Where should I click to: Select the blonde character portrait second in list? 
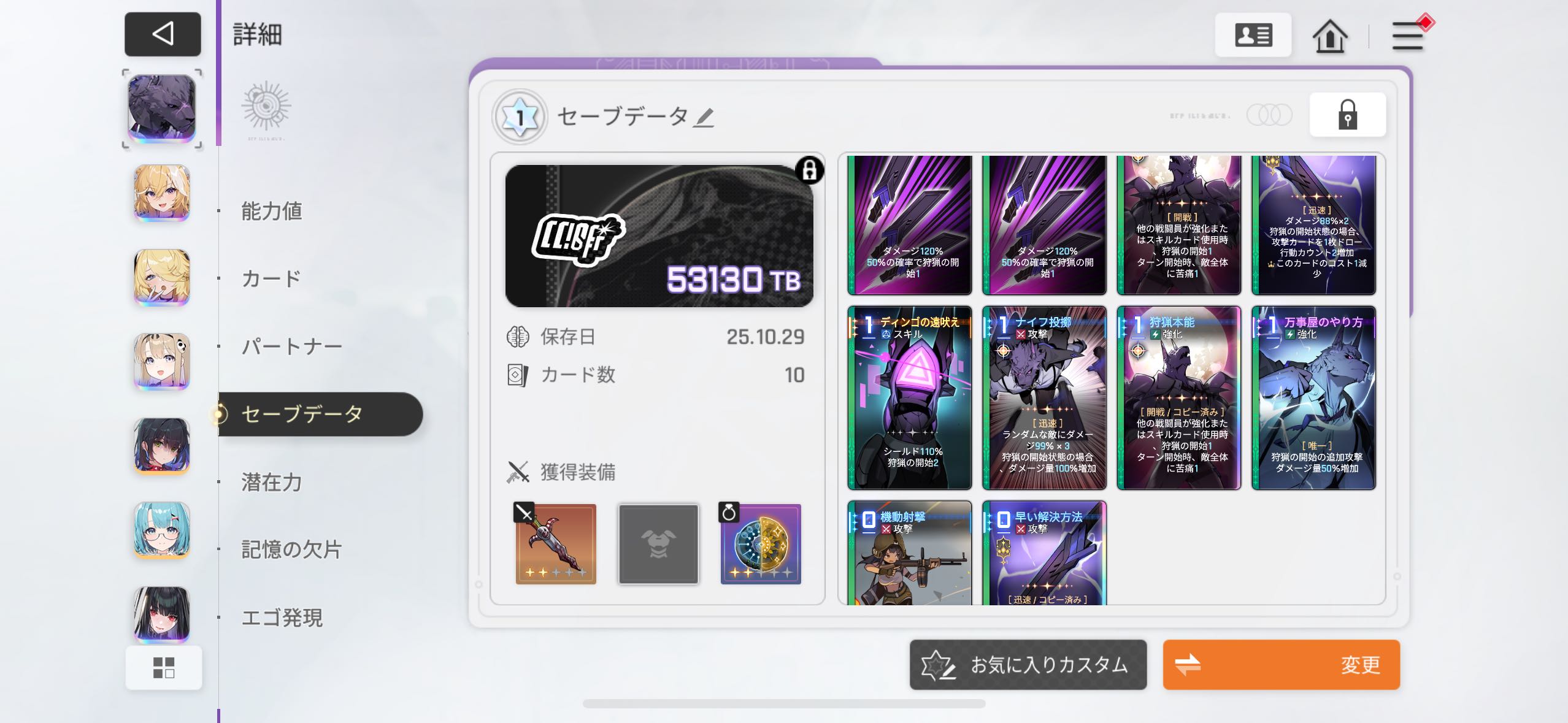(162, 193)
